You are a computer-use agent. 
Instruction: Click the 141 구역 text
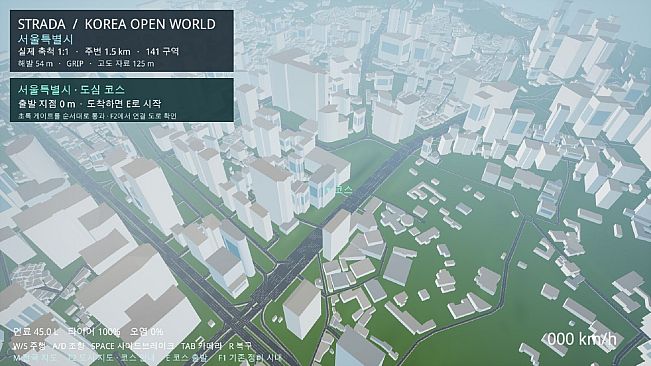pyautogui.click(x=162, y=52)
